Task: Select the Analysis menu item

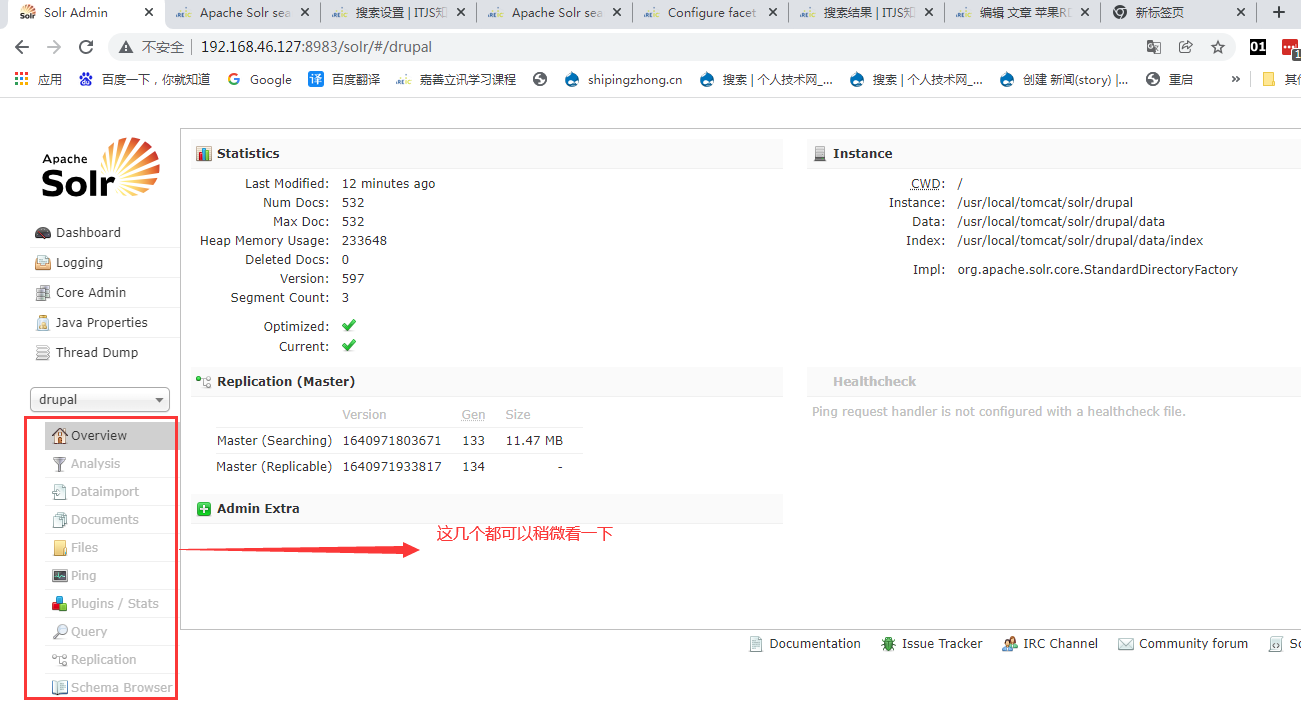Action: (x=111, y=464)
